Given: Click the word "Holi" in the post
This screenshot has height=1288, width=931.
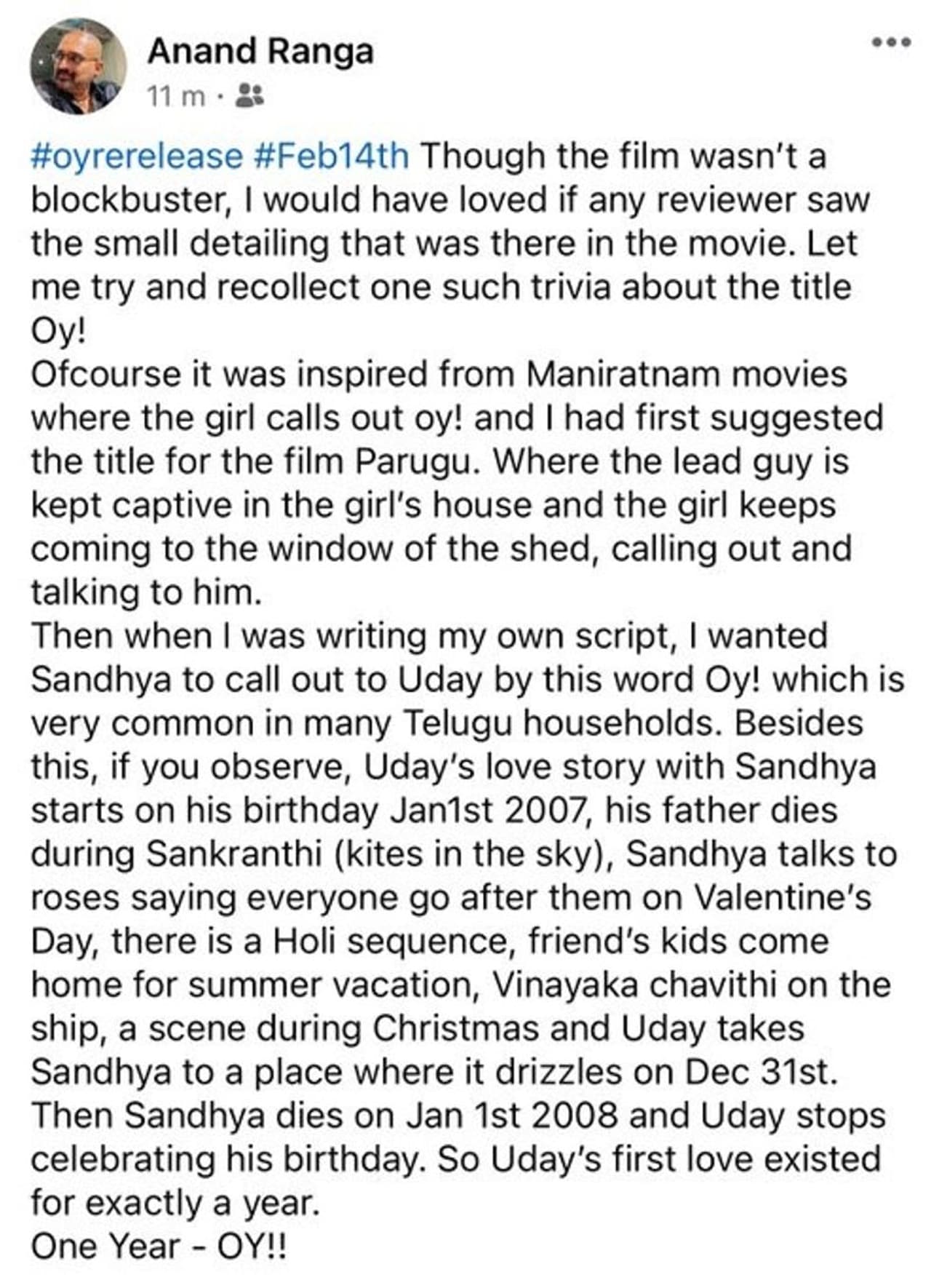Looking at the screenshot, I should 303,942.
